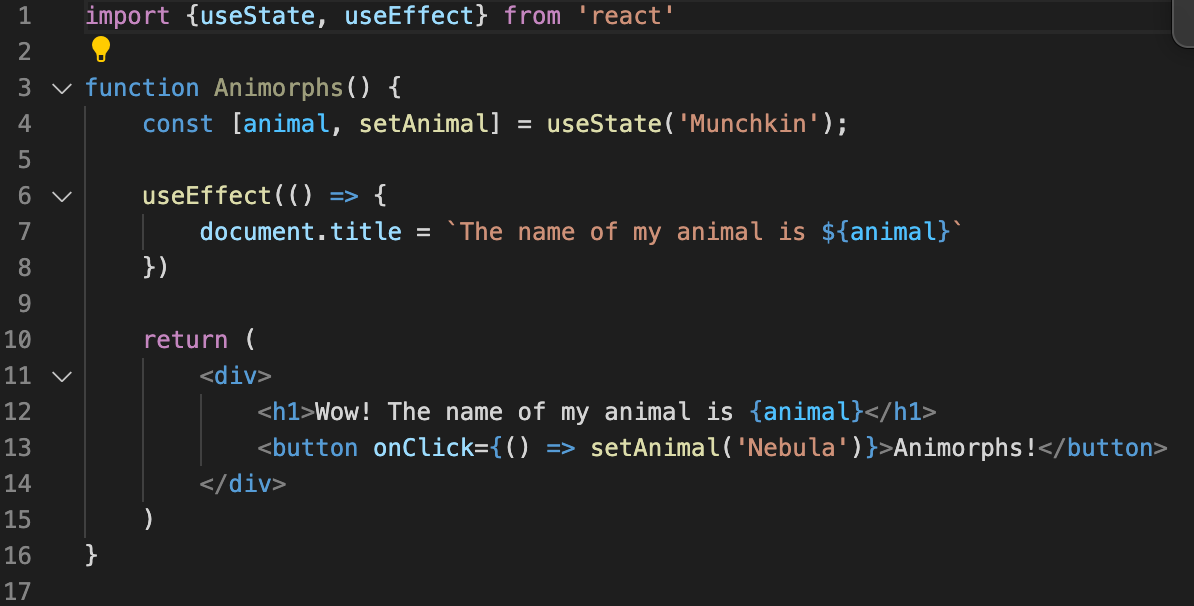Image resolution: width=1194 pixels, height=606 pixels.
Task: Click line number 4 in the gutter
Action: [x=24, y=124]
